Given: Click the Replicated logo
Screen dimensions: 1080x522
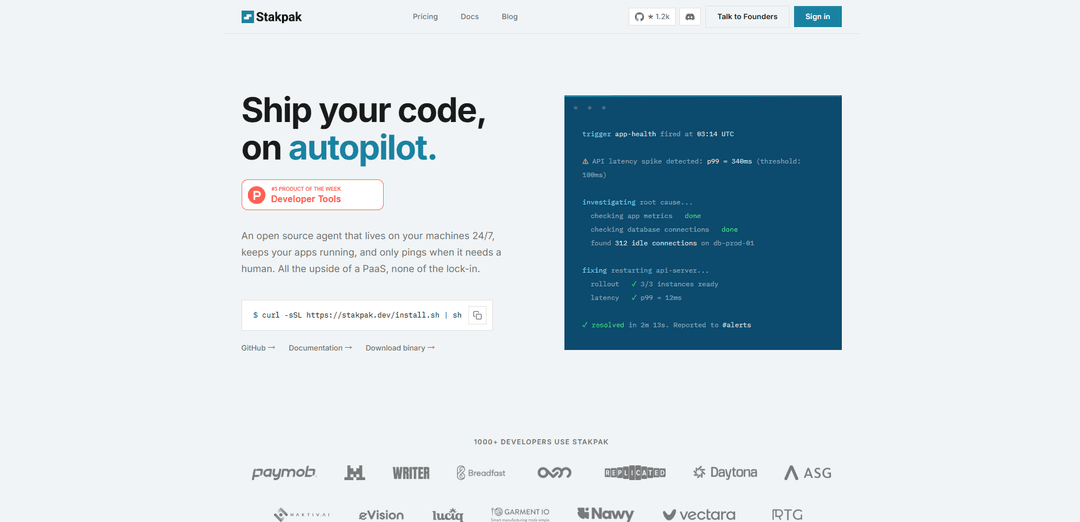Looking at the screenshot, I should [x=634, y=472].
